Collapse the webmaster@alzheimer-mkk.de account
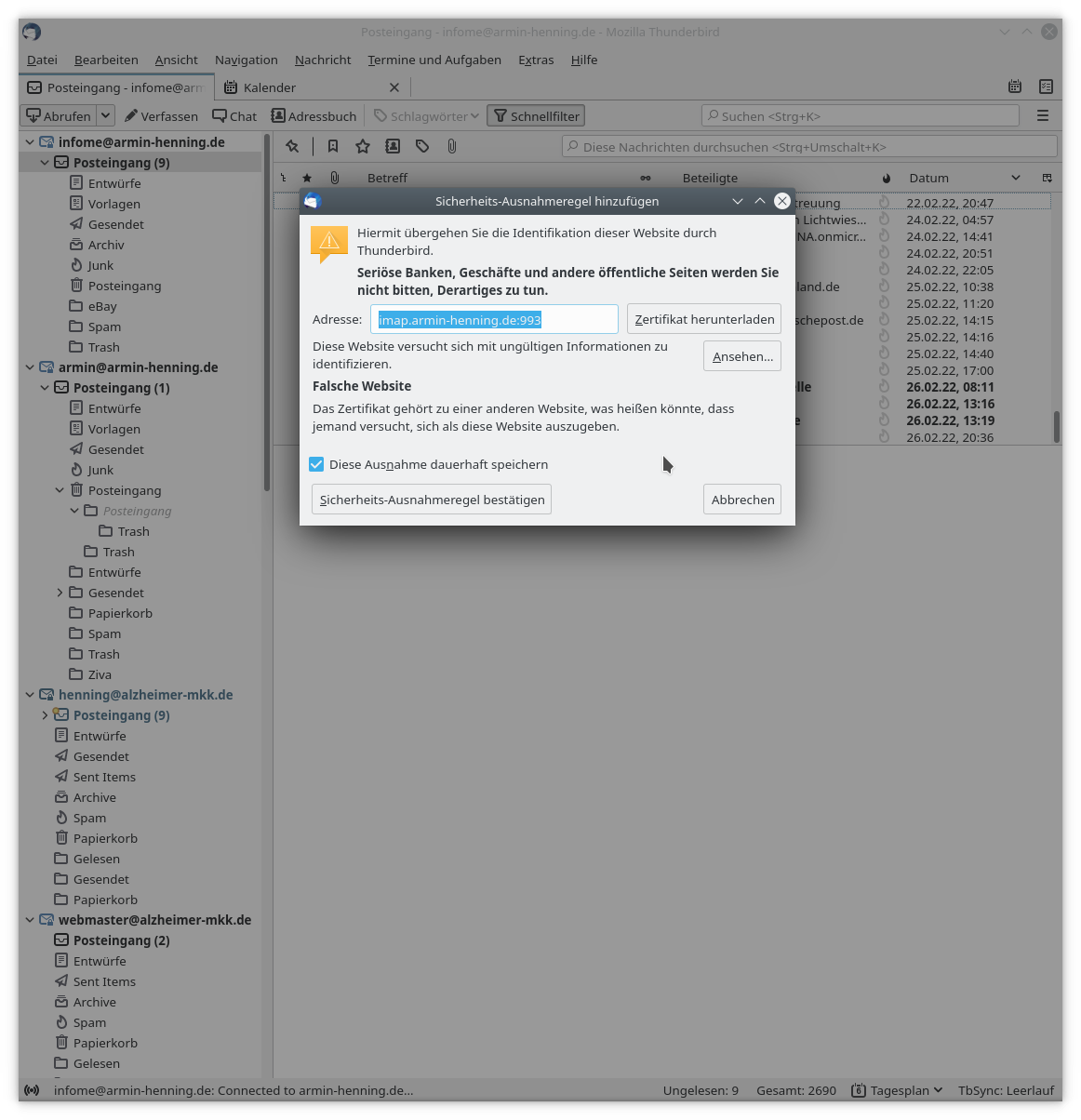 [30, 920]
